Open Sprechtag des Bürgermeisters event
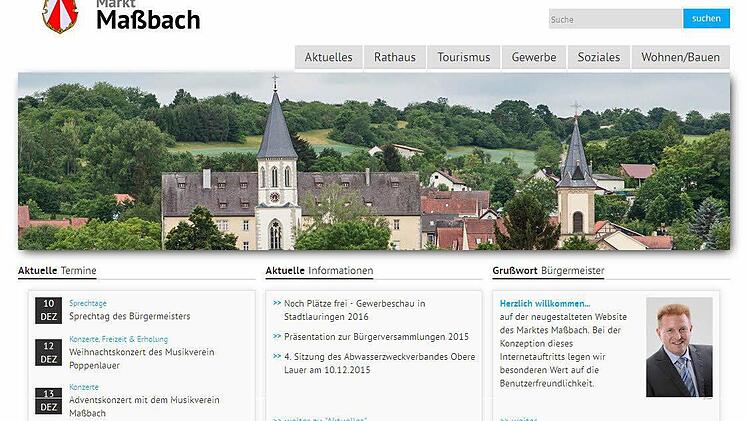 (x=130, y=316)
